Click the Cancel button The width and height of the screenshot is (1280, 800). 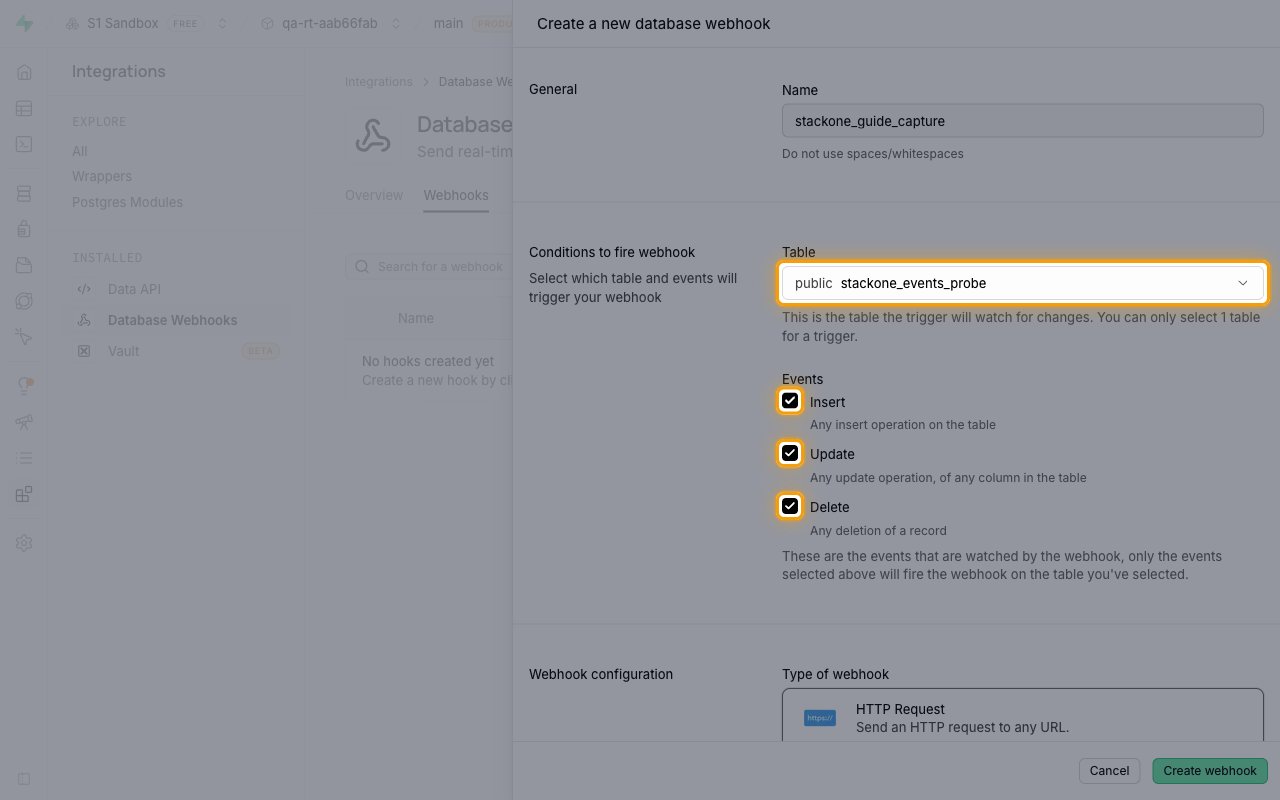tap(1109, 771)
